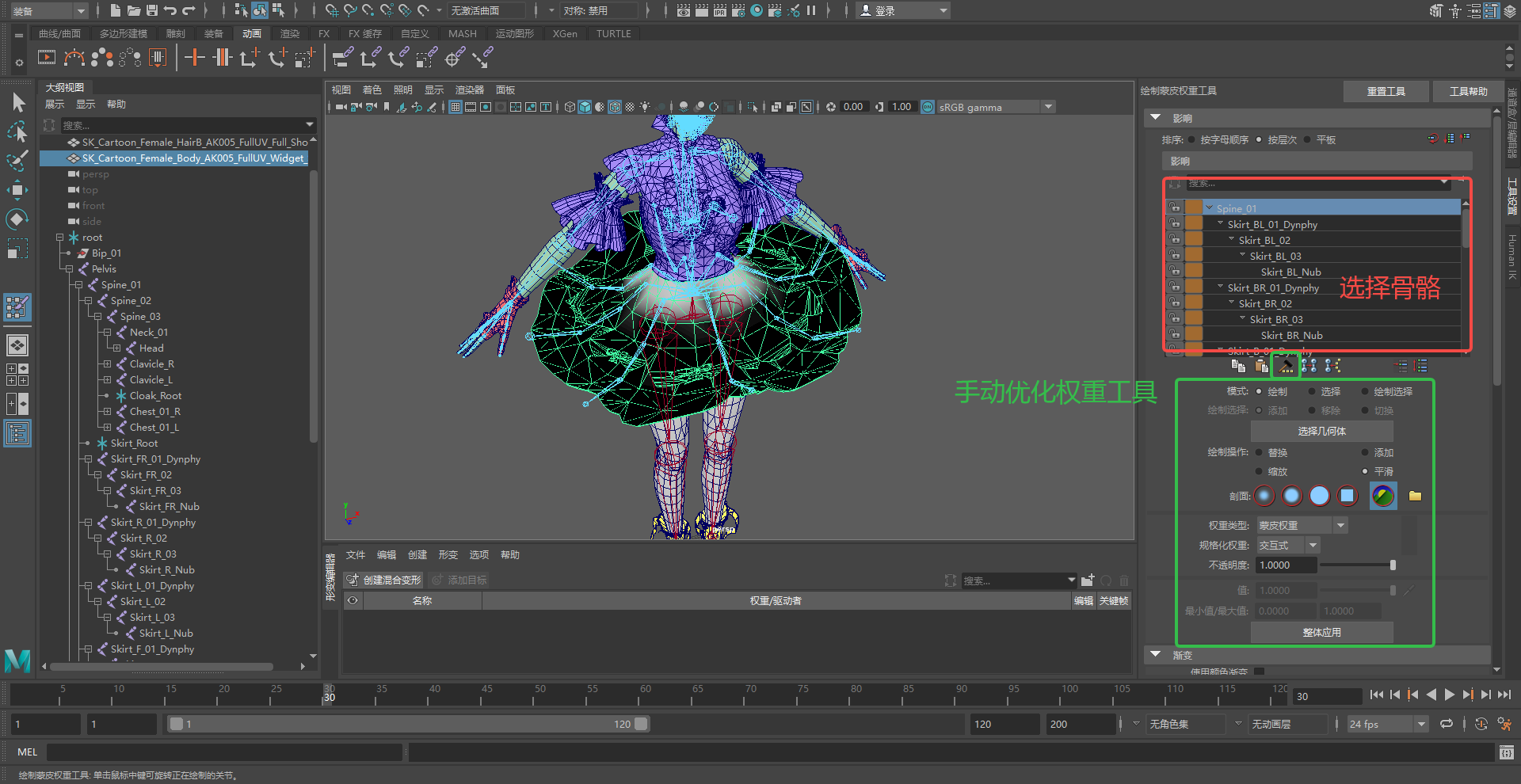Click the Aim Constraint target shelf icon
This screenshot has width=1521, height=784.
pos(455,57)
